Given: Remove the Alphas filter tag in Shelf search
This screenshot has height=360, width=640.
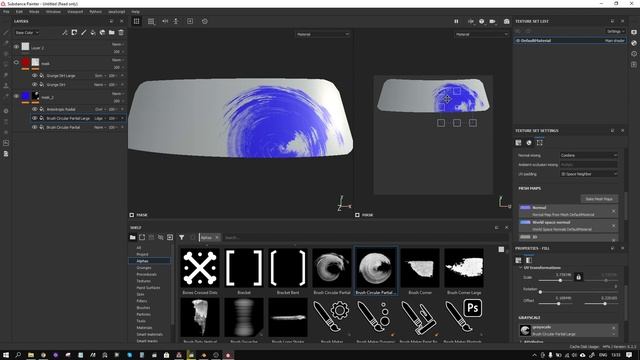Looking at the screenshot, I should pos(217,238).
